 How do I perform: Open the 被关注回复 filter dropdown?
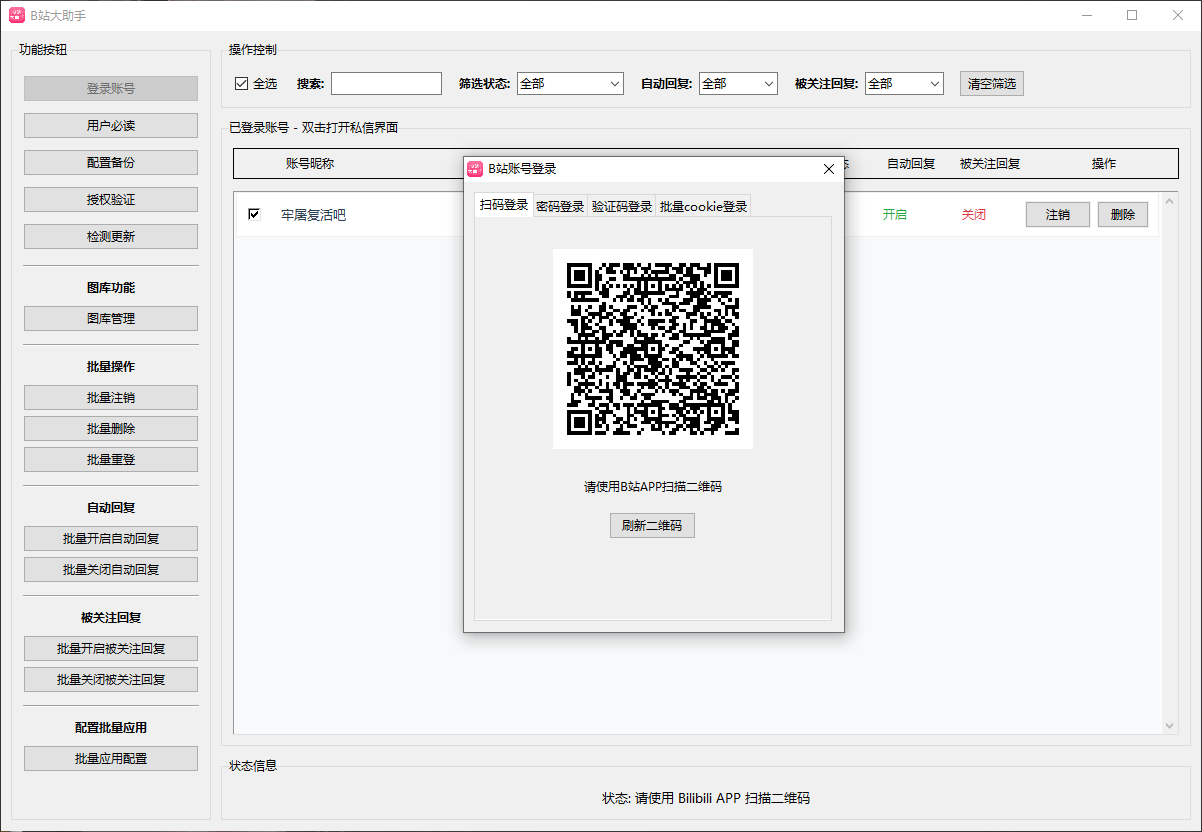pos(904,83)
